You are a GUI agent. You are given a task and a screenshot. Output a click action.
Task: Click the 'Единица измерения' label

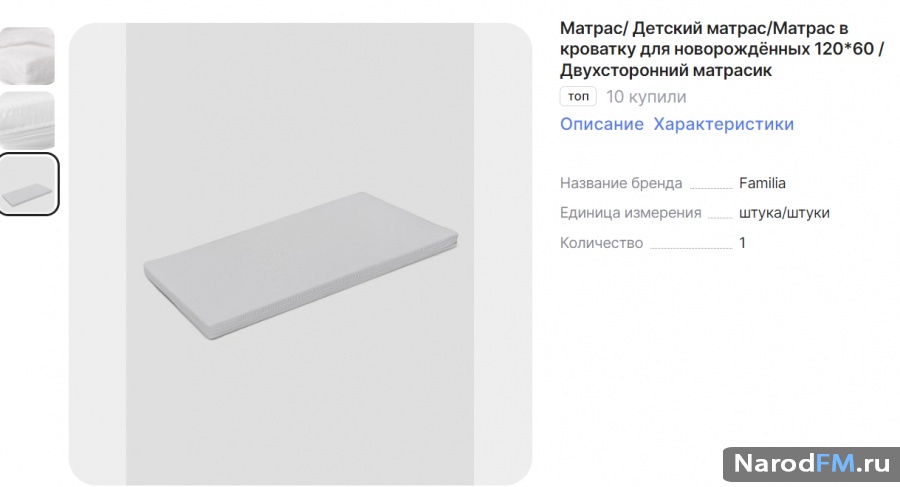(x=631, y=213)
